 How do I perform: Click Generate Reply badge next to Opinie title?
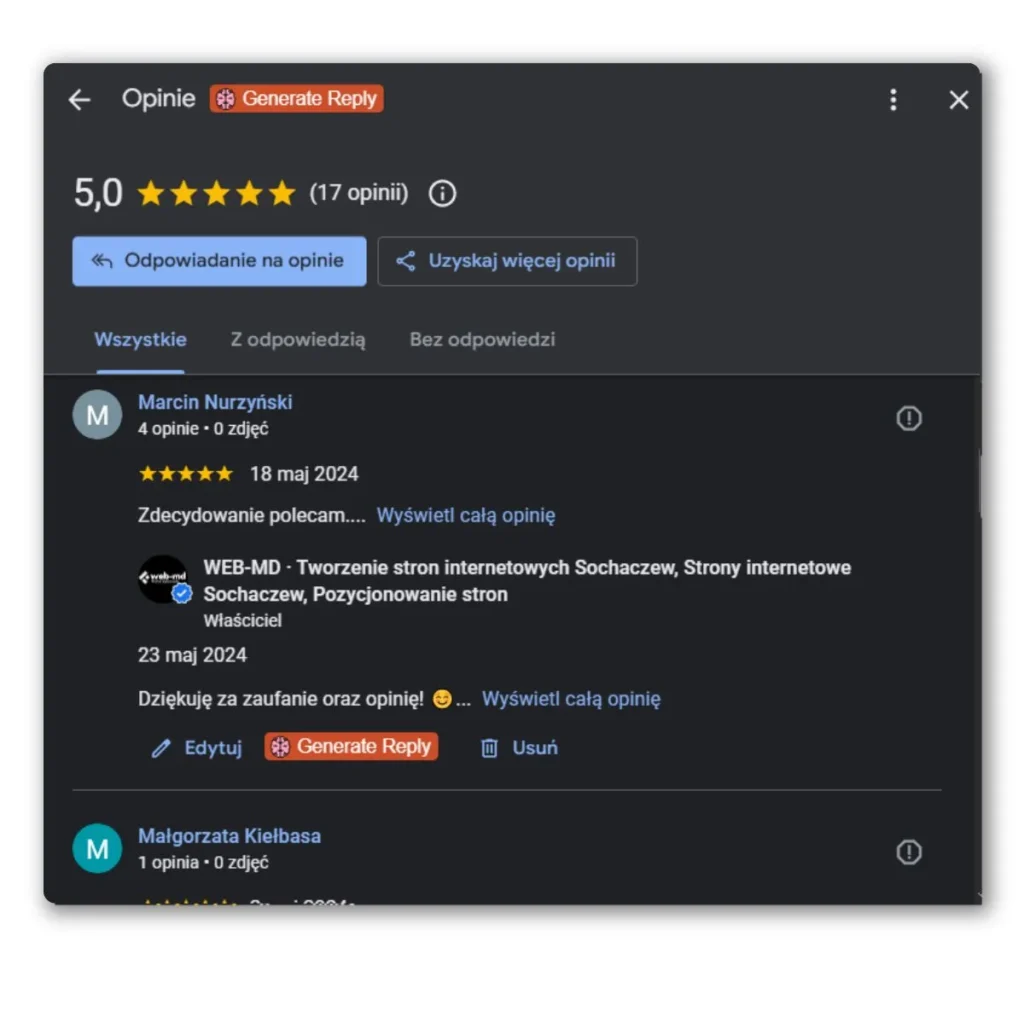[x=296, y=99]
